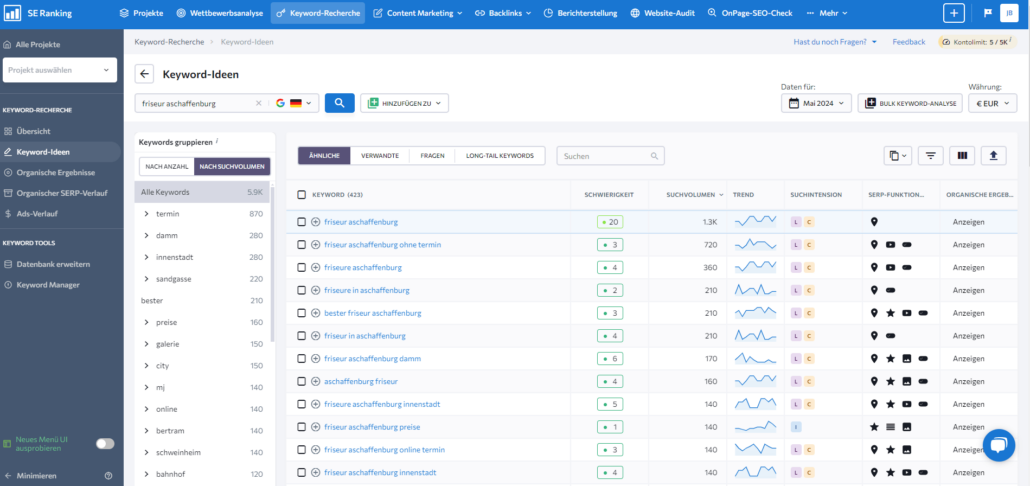
Task: Open 'friseur aschaffenburg preise' keyword link
Action: [x=372, y=427]
